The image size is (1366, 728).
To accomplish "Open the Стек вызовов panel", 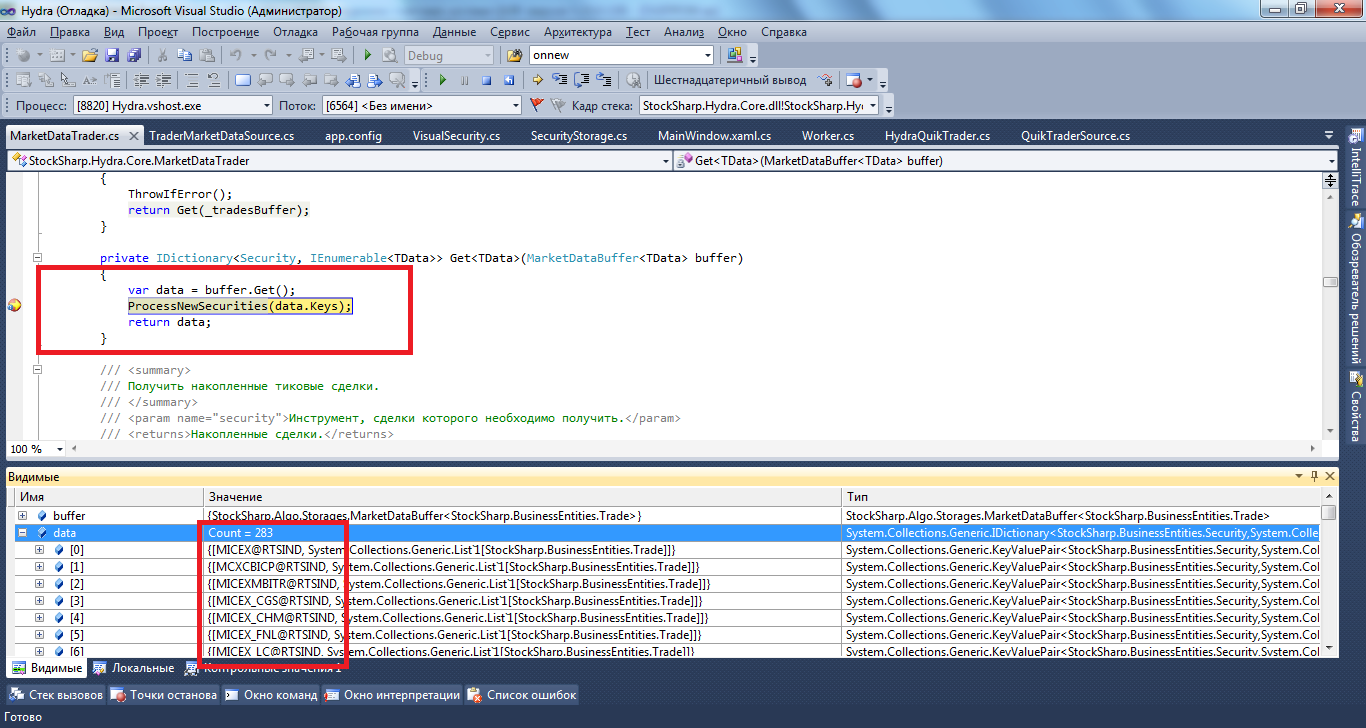I will coord(56,695).
